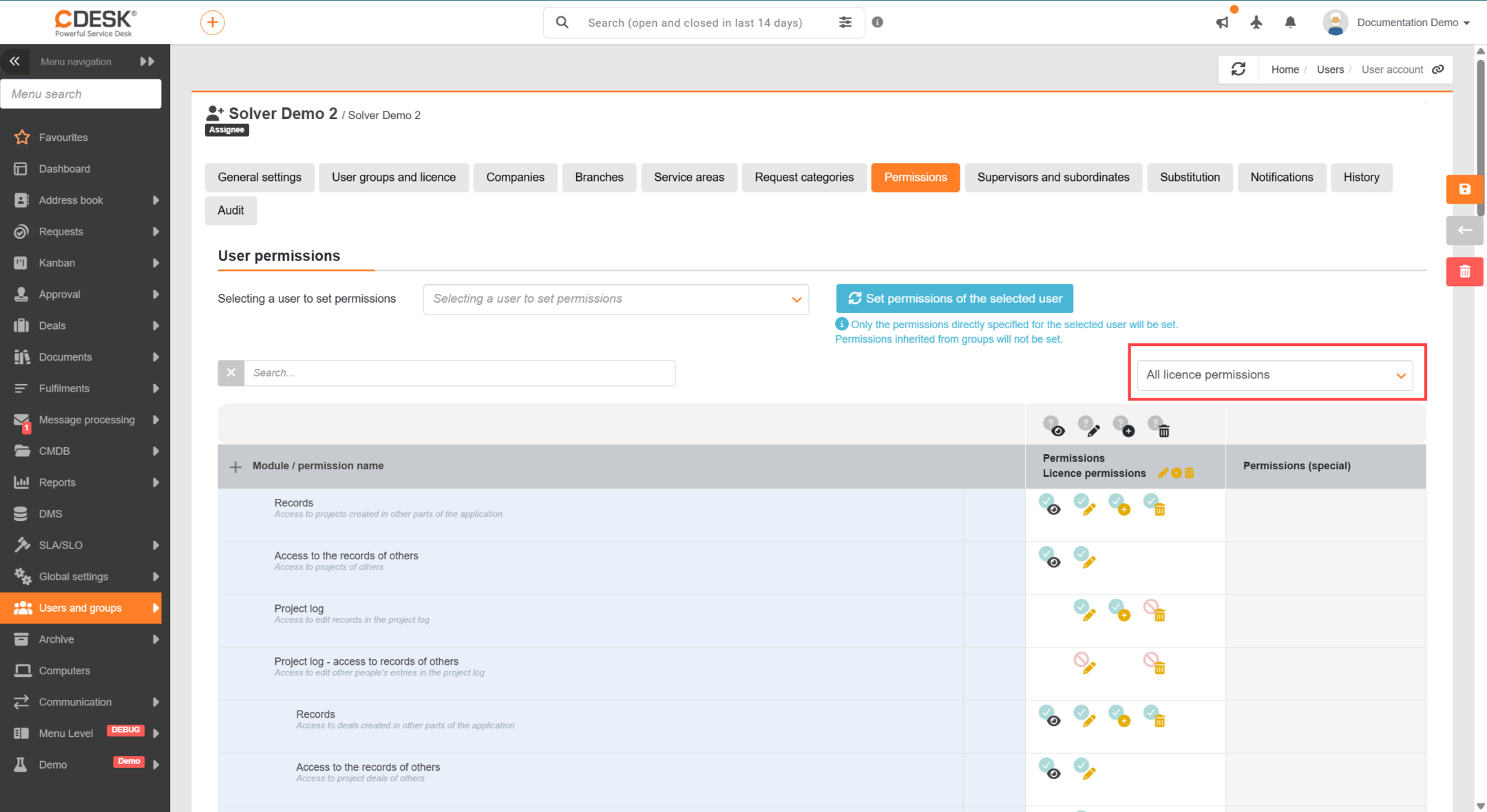Screen dimensions: 1487x812
Task: Open search filter sliders icon
Action: [845, 23]
